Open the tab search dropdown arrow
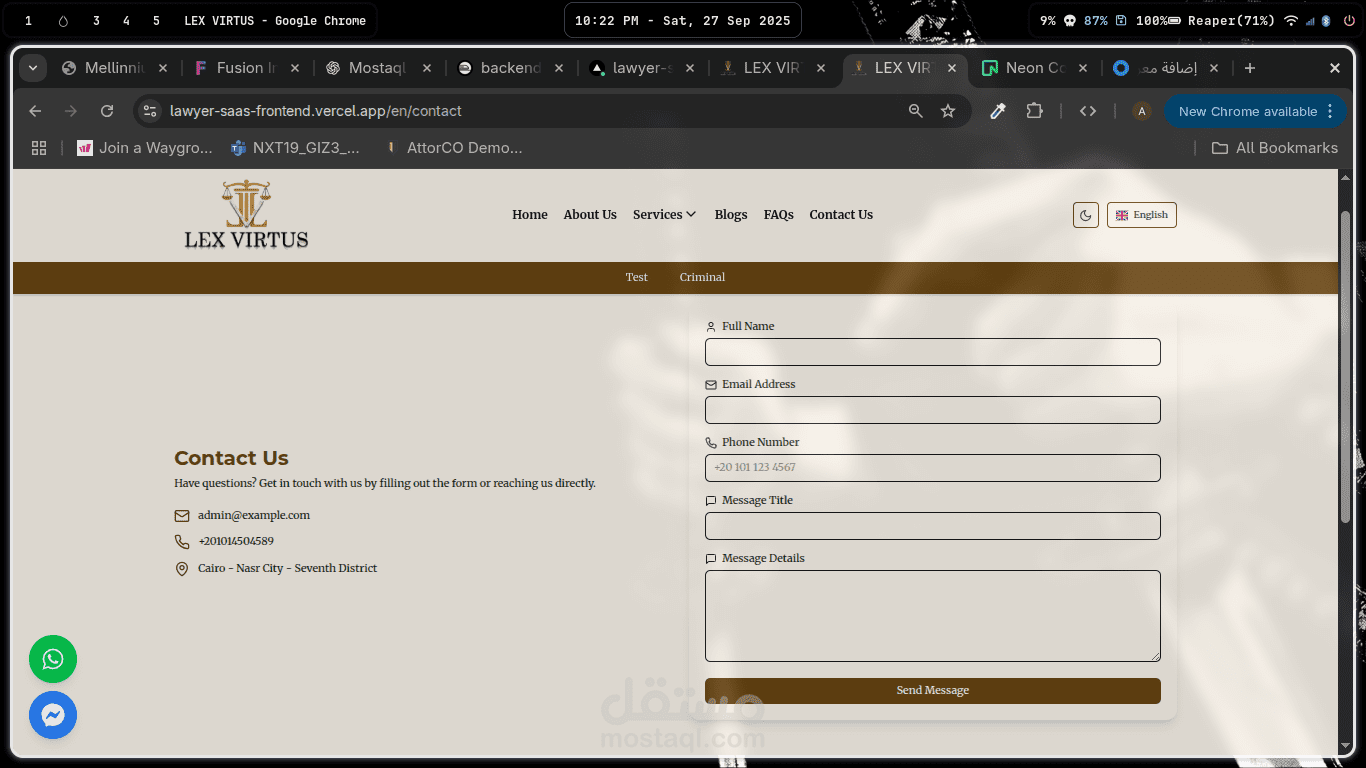 tap(33, 68)
